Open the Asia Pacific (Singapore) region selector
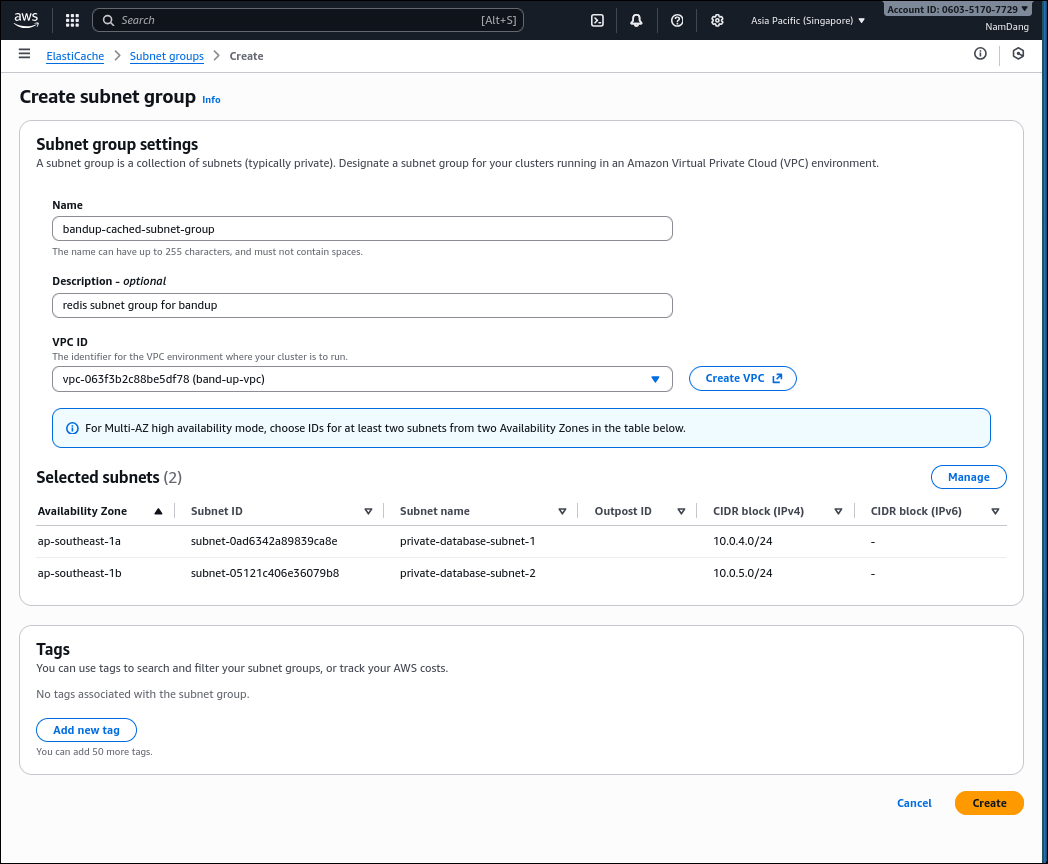This screenshot has height=864, width=1048. pos(808,20)
